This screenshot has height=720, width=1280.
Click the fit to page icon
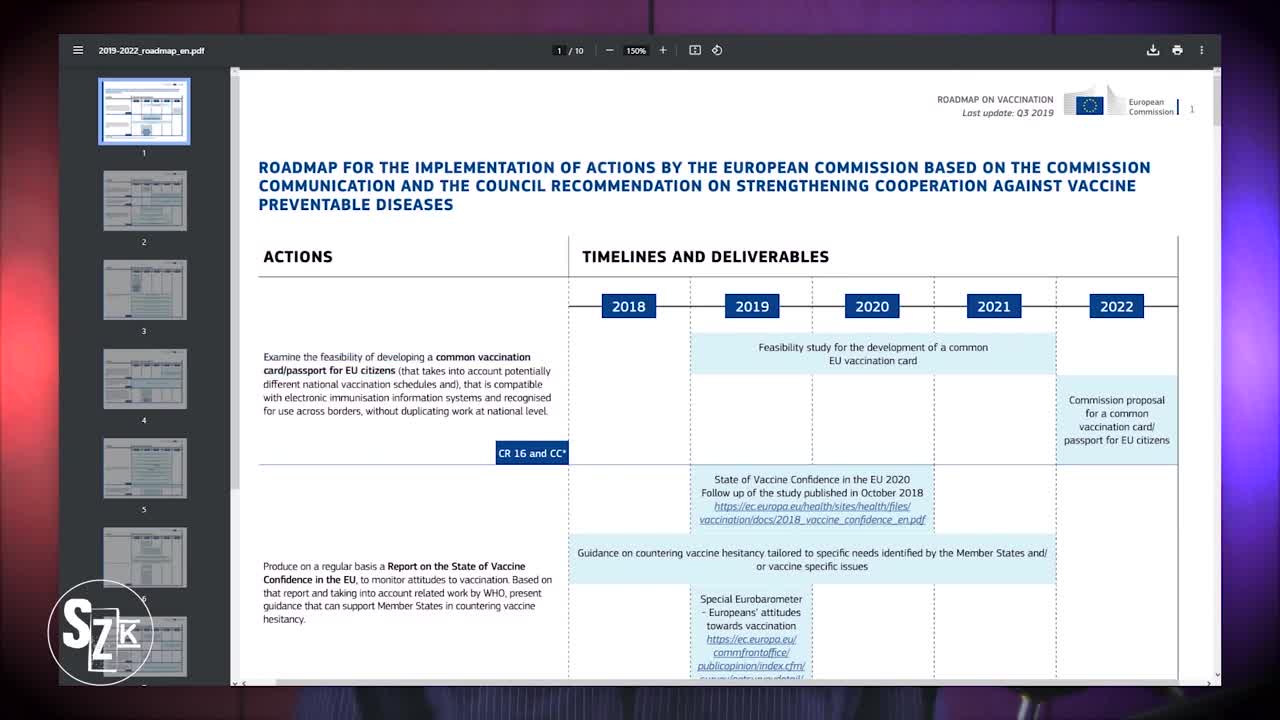coord(695,50)
